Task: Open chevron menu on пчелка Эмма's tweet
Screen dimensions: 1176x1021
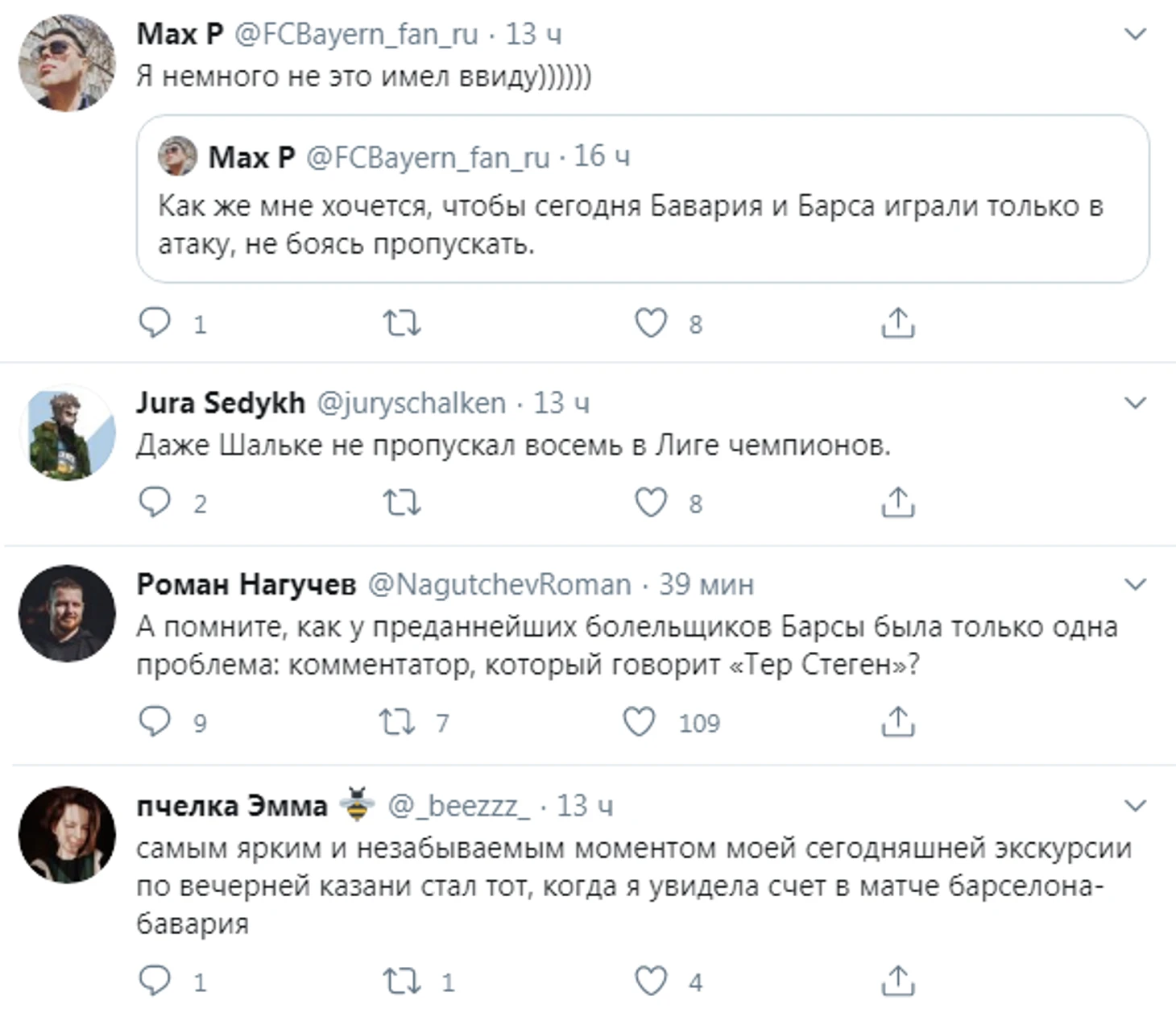Action: click(1135, 805)
